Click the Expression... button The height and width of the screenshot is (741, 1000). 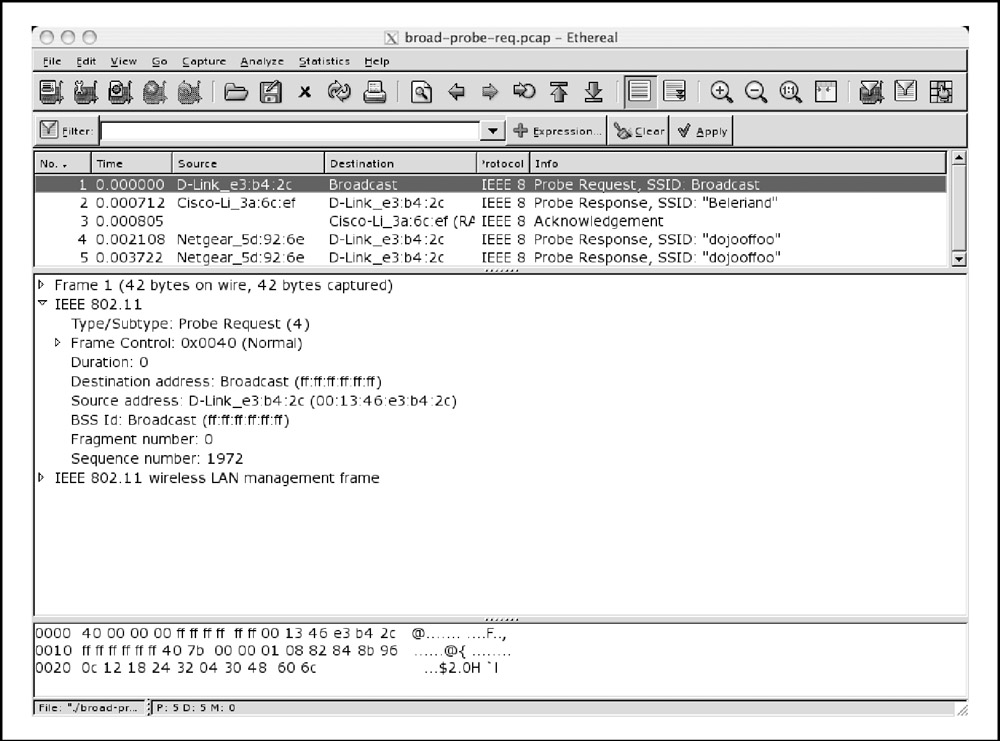coord(558,131)
